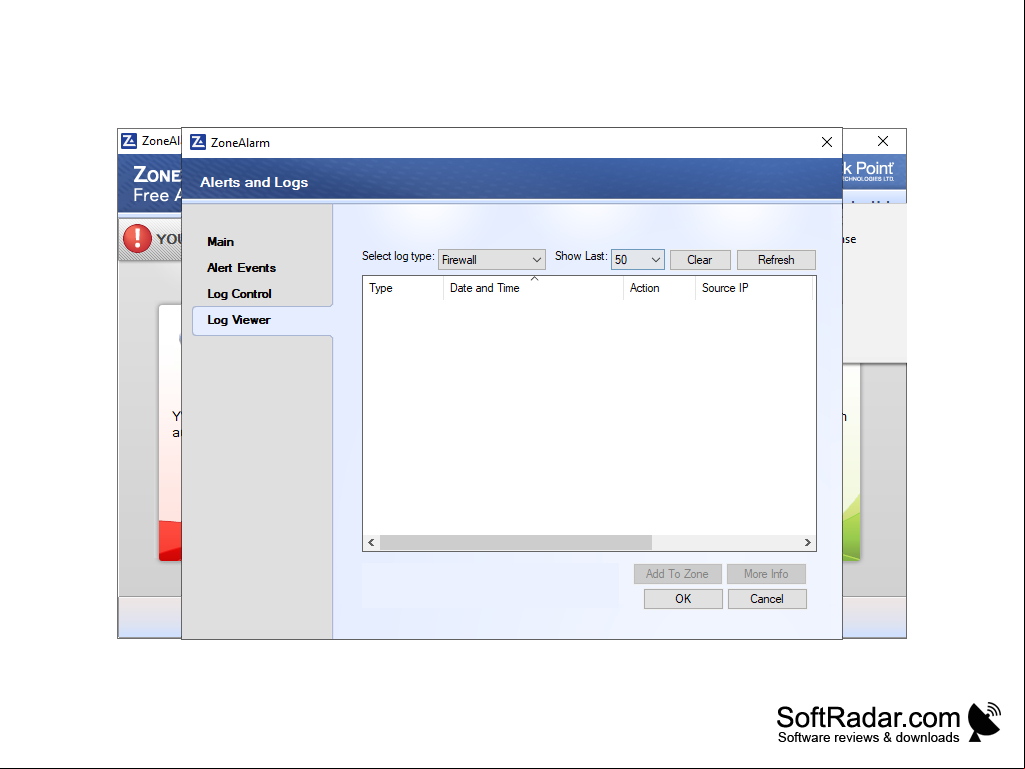This screenshot has width=1025, height=769.
Task: Click the More Info button
Action: 766,573
